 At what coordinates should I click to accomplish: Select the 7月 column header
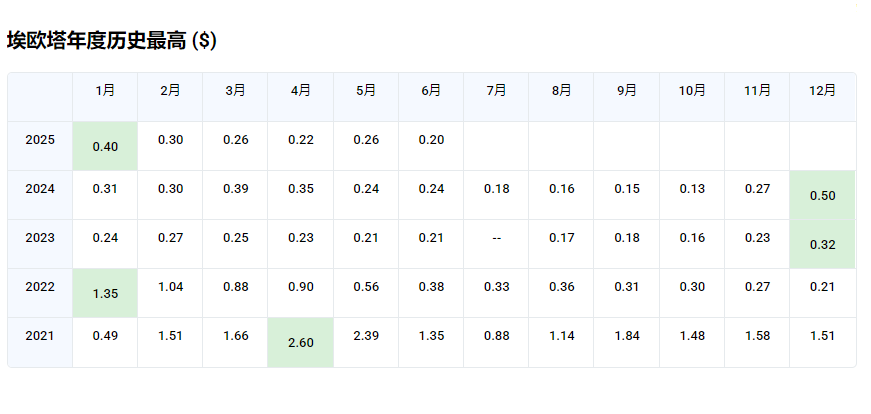[497, 91]
